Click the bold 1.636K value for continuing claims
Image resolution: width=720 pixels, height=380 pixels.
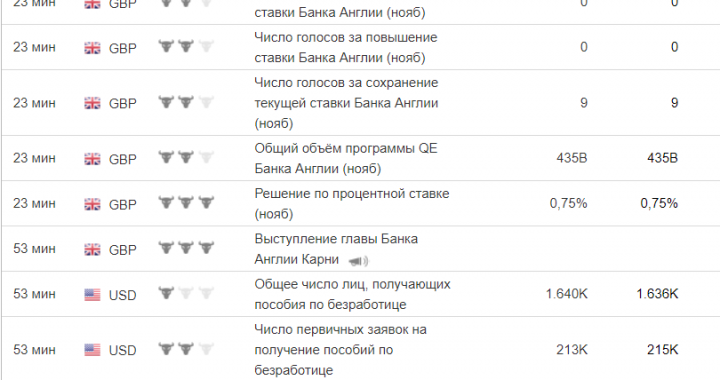coord(657,294)
